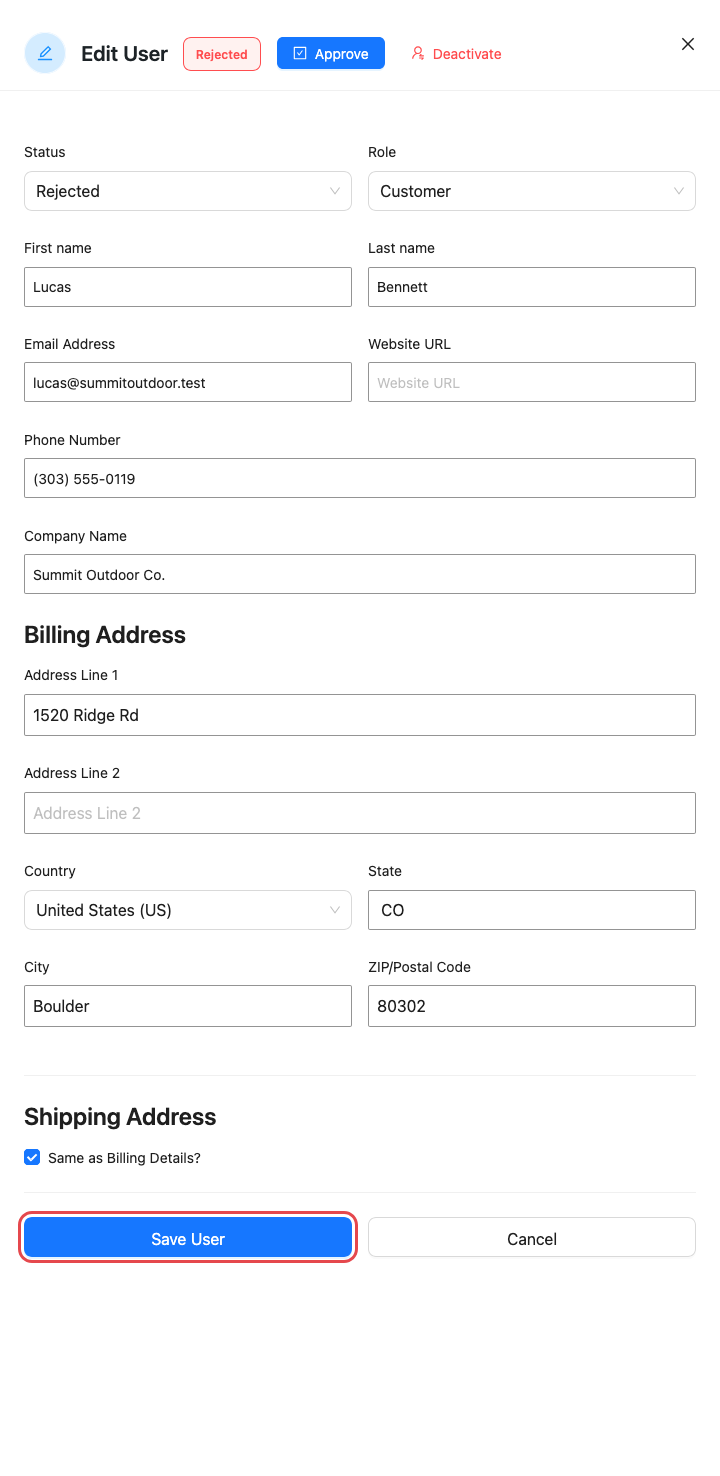Image resolution: width=720 pixels, height=1476 pixels.
Task: Click the First name label
Action: 58,248
